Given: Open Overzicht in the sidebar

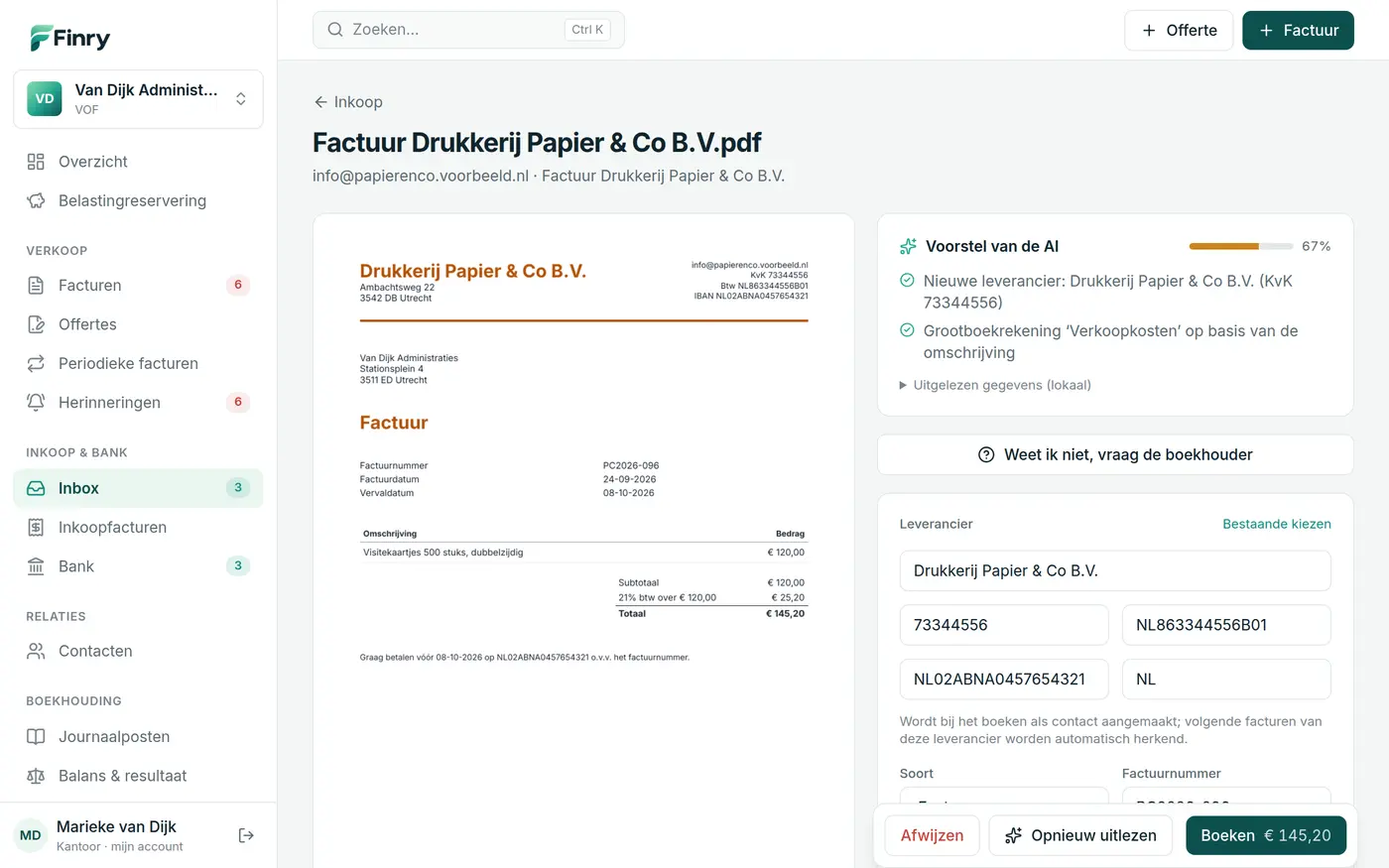Looking at the screenshot, I should (138, 162).
